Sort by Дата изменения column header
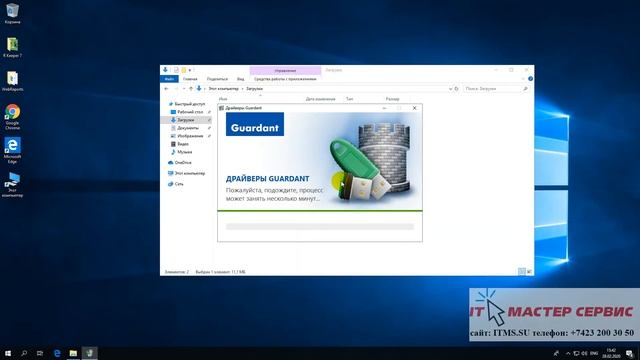 320,99
